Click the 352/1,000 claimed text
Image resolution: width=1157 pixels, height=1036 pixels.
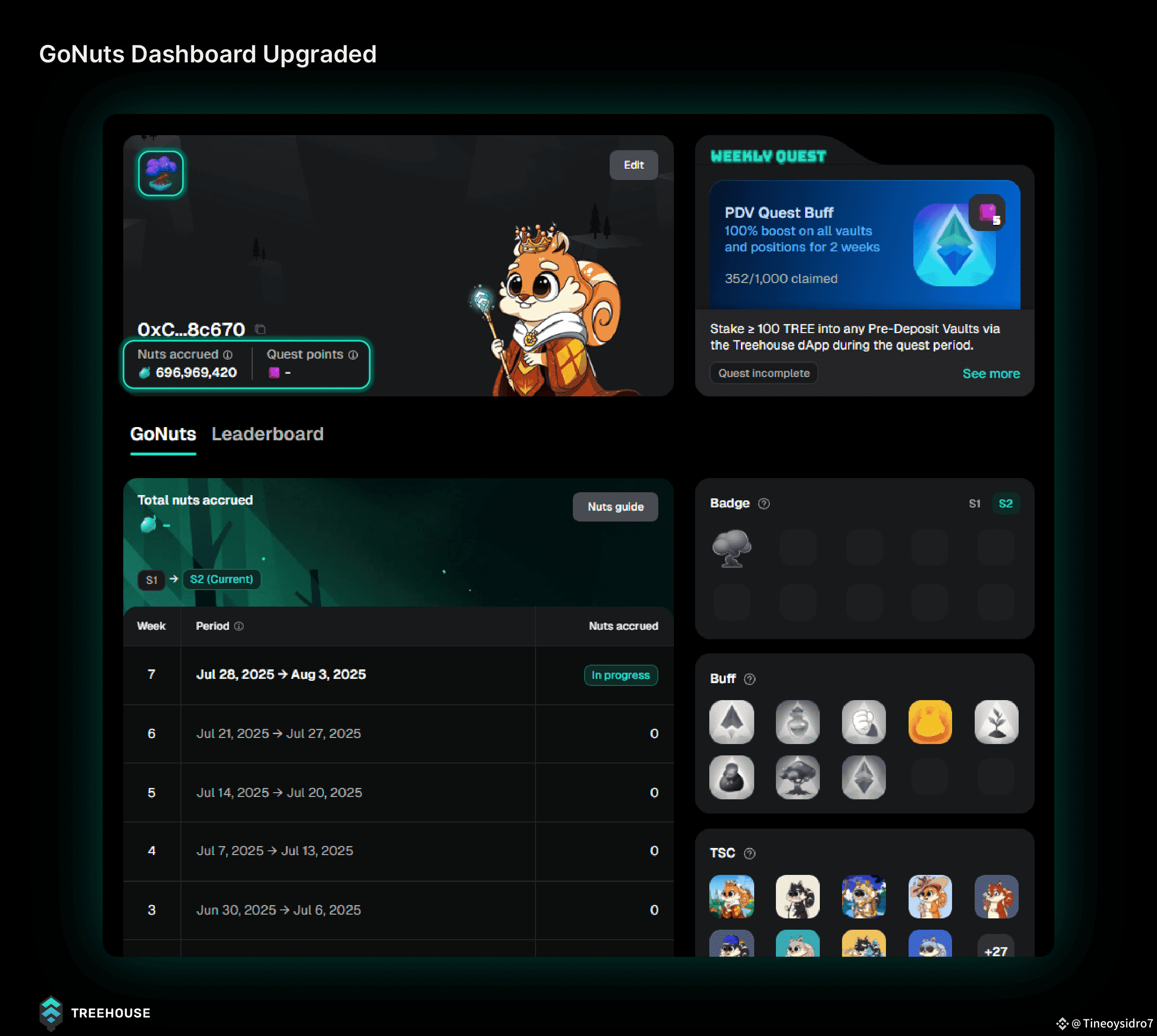point(781,279)
